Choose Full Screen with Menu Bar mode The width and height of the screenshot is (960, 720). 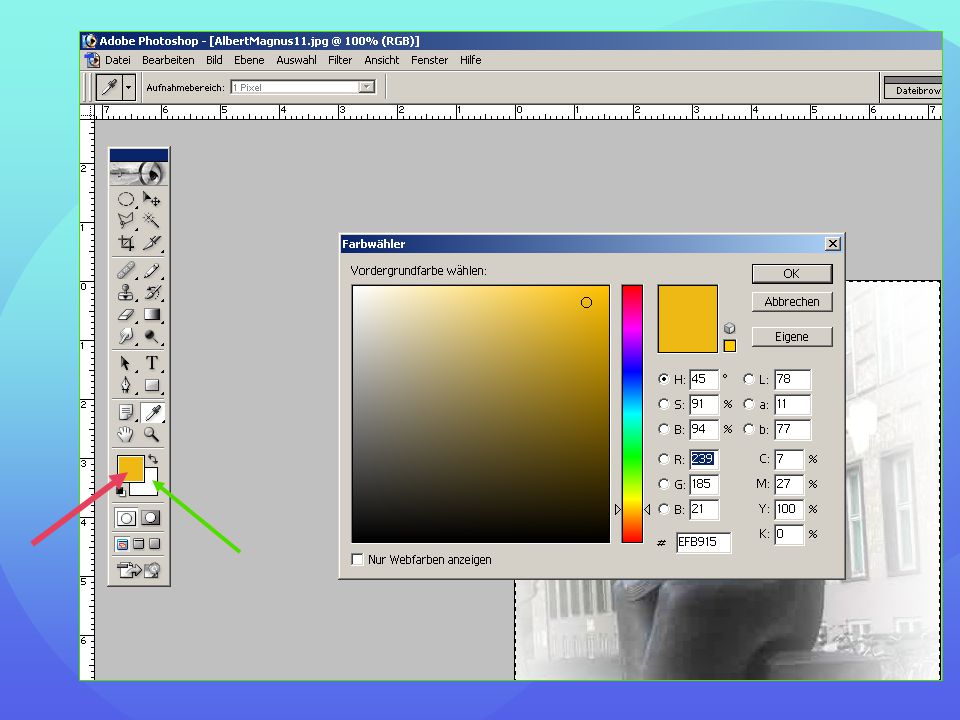(139, 544)
